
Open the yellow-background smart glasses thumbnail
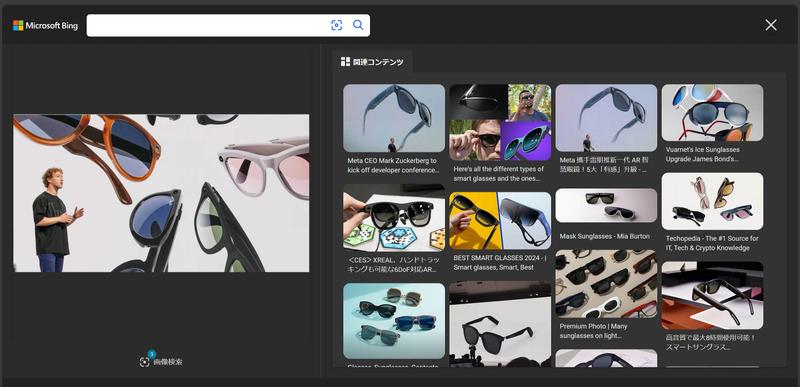click(500, 221)
